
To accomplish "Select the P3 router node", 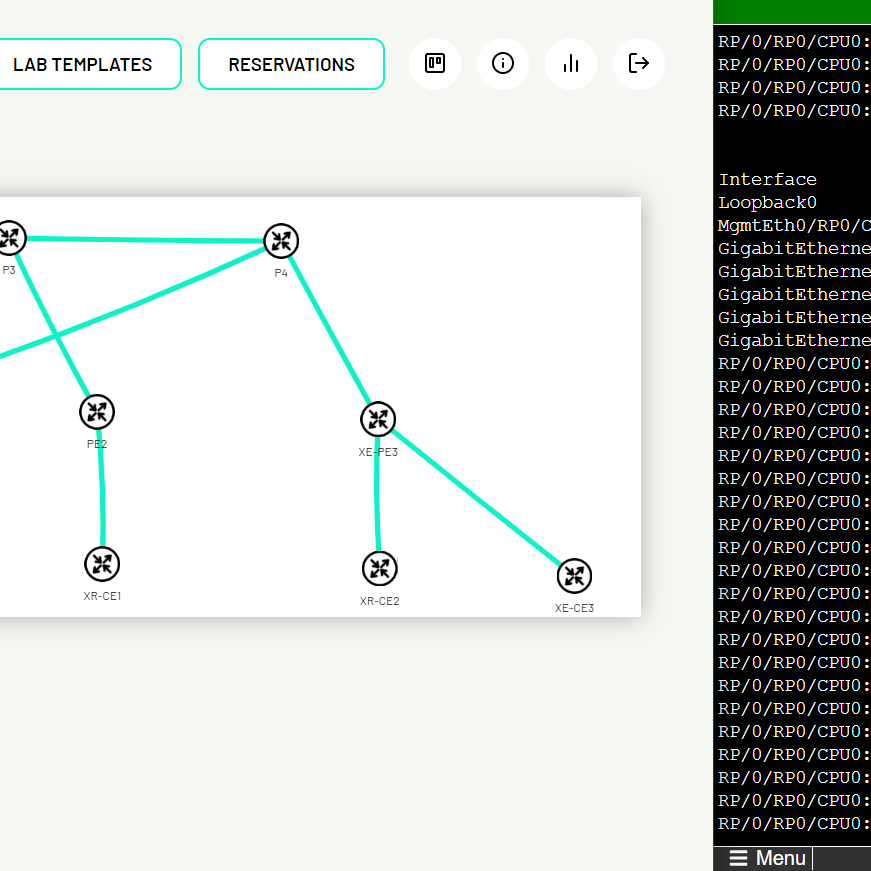I will pos(10,238).
